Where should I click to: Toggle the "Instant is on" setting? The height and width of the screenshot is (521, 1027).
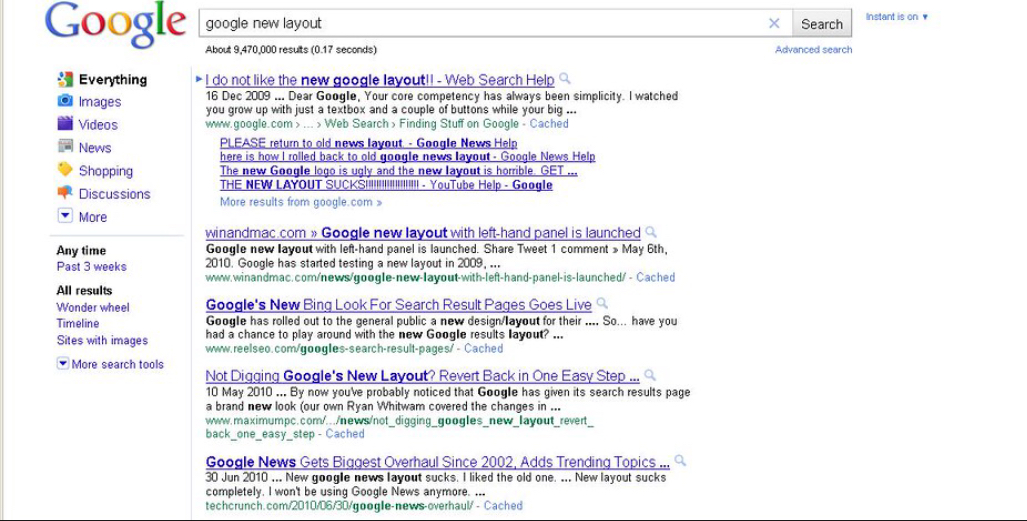tap(897, 17)
